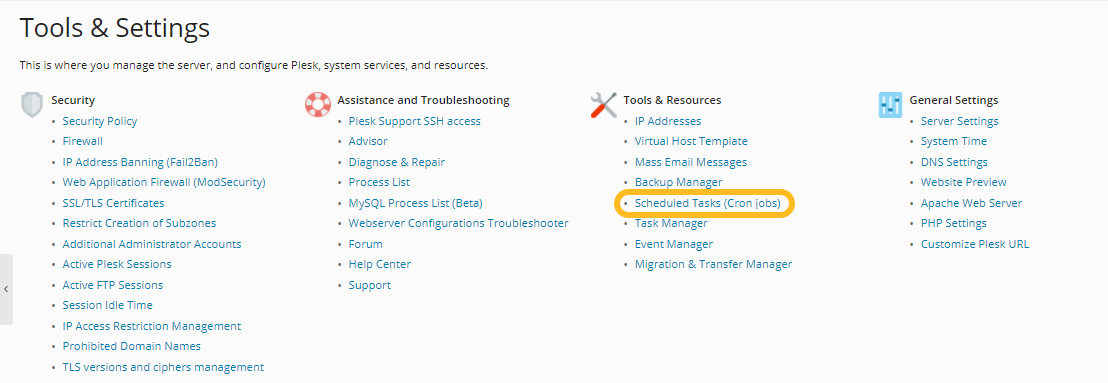Expand the collapsed sidebar with left arrow
This screenshot has width=1108, height=383.
pyautogui.click(x=6, y=289)
